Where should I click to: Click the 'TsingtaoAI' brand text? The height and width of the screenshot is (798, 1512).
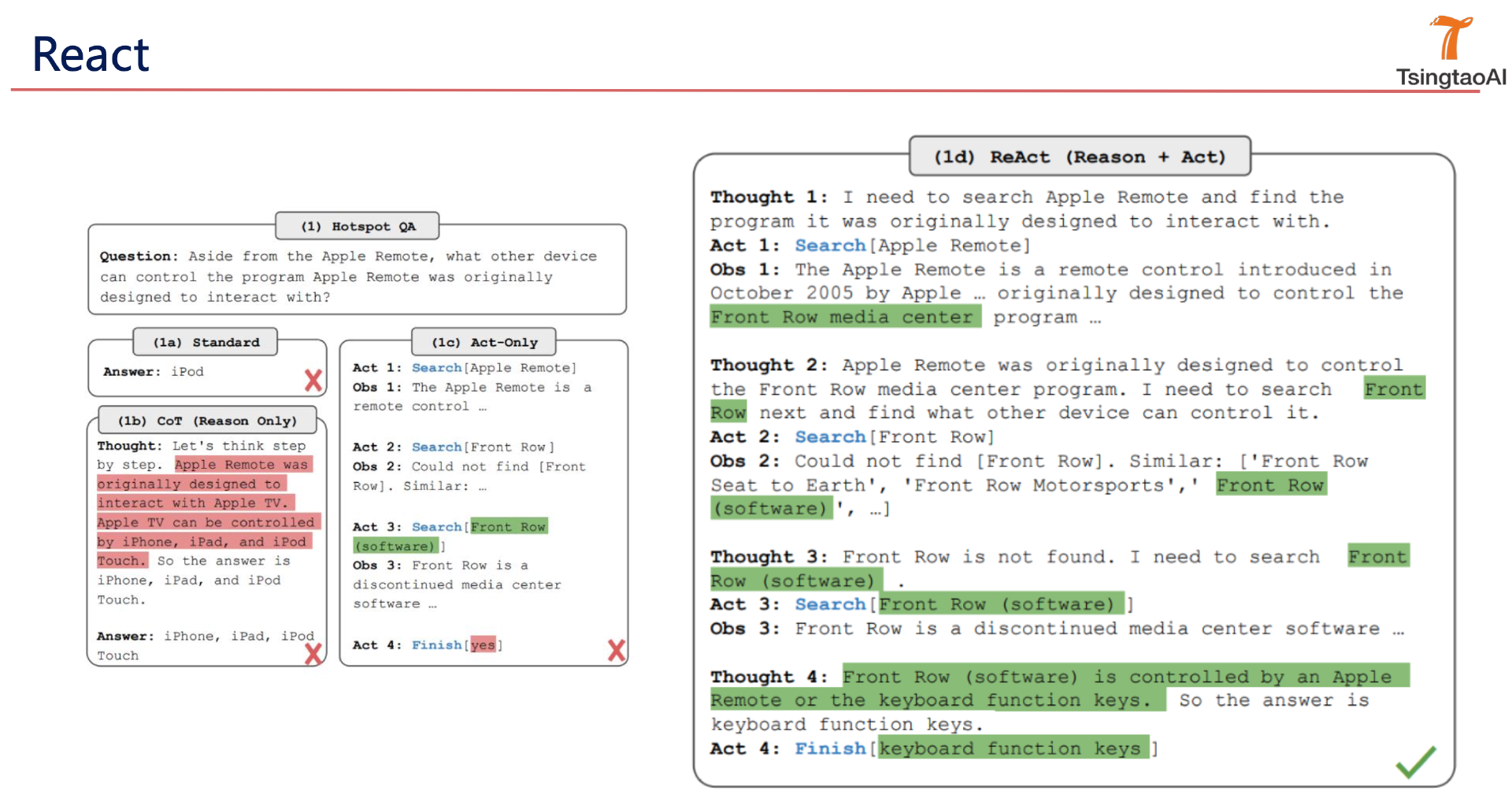coord(1451,77)
